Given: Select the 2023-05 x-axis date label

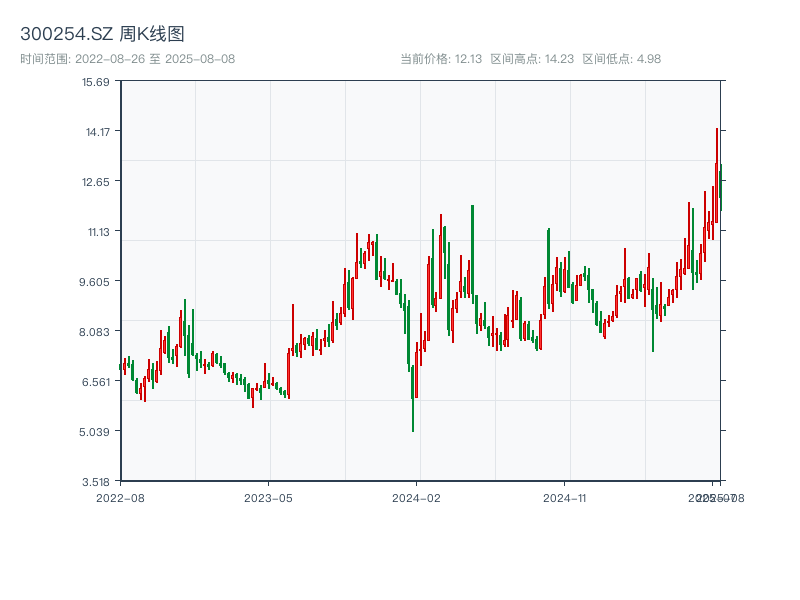Looking at the screenshot, I should click(x=268, y=497).
